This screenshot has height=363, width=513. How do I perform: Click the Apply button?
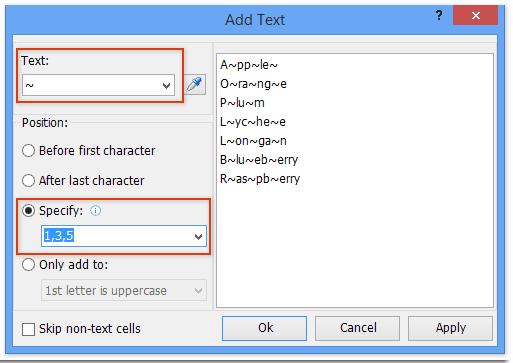click(x=450, y=328)
